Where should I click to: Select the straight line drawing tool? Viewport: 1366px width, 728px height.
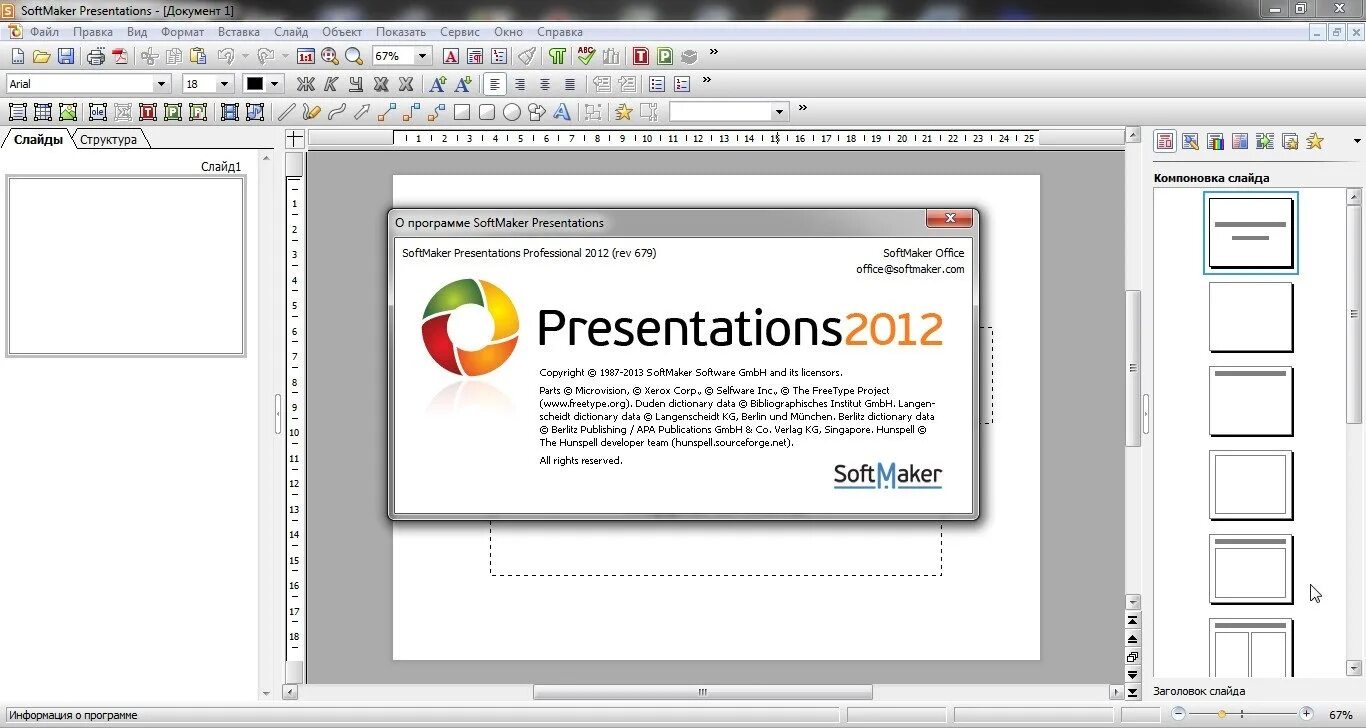click(x=286, y=112)
